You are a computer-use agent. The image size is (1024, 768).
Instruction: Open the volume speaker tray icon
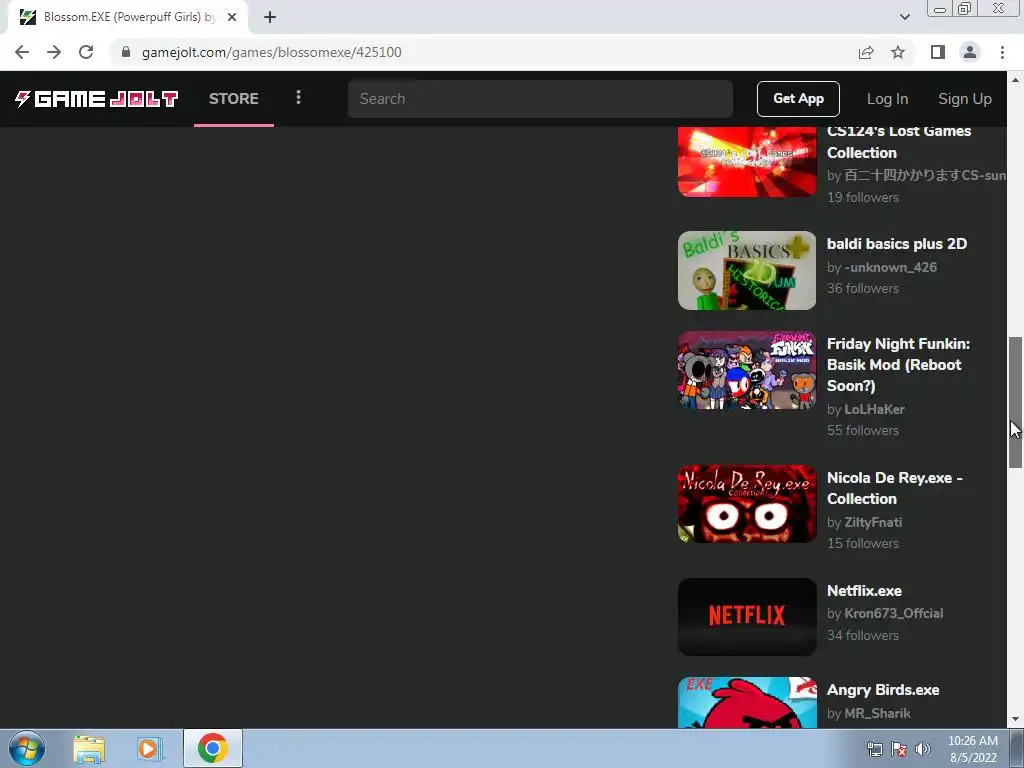923,749
